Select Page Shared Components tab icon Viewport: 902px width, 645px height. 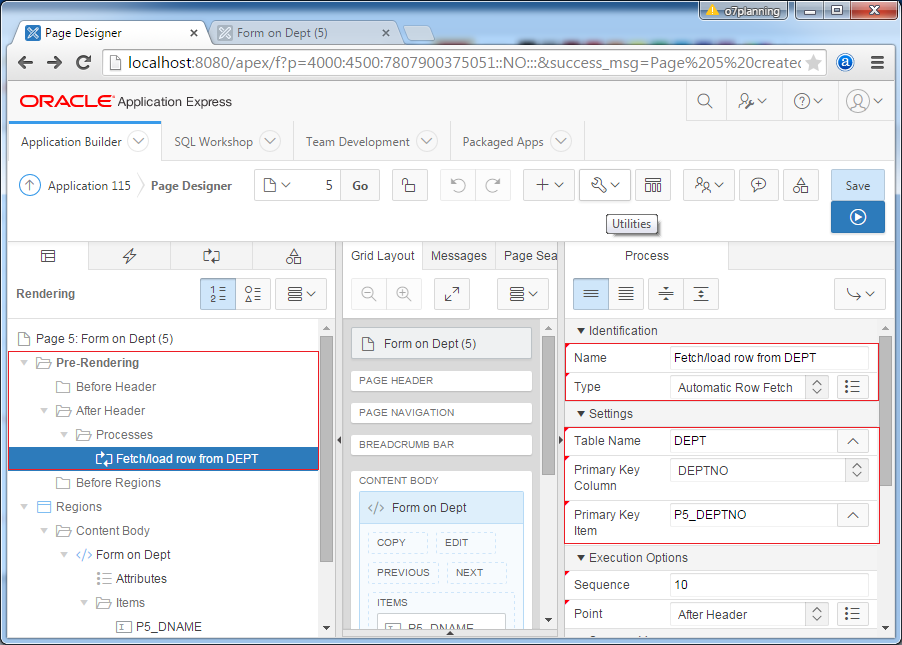293,256
